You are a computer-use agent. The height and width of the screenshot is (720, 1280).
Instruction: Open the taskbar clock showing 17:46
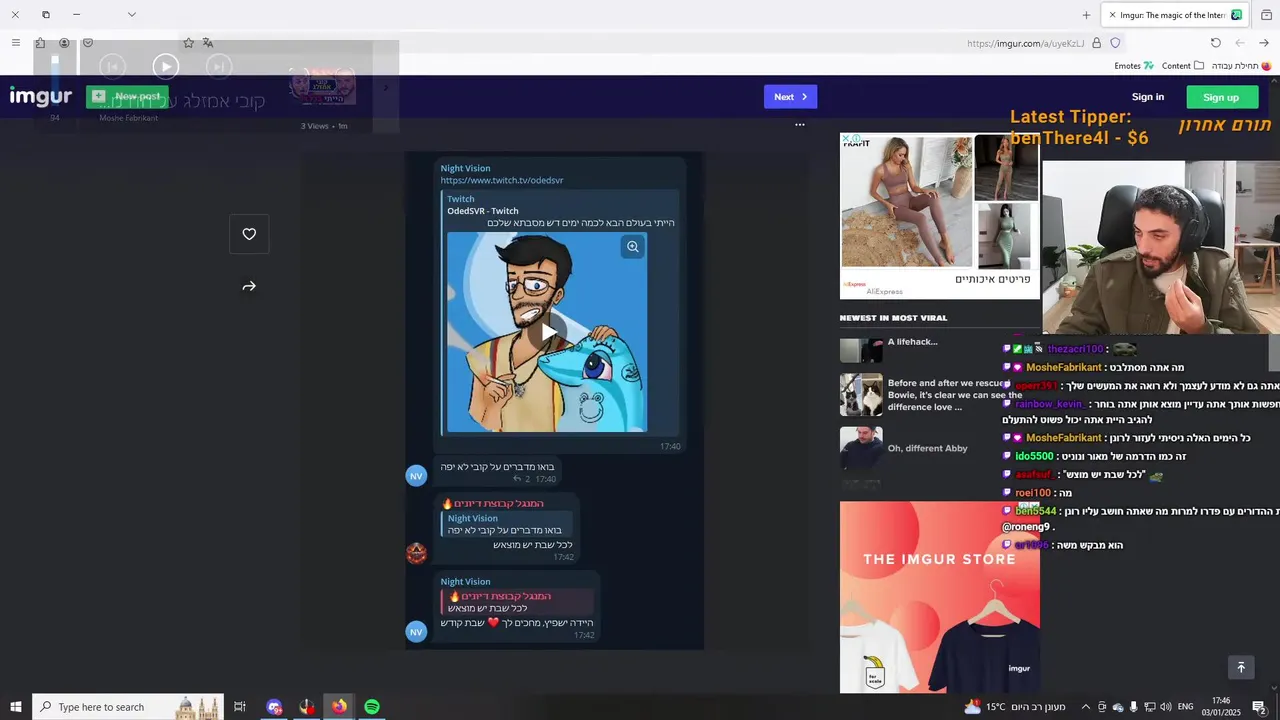pos(1221,707)
